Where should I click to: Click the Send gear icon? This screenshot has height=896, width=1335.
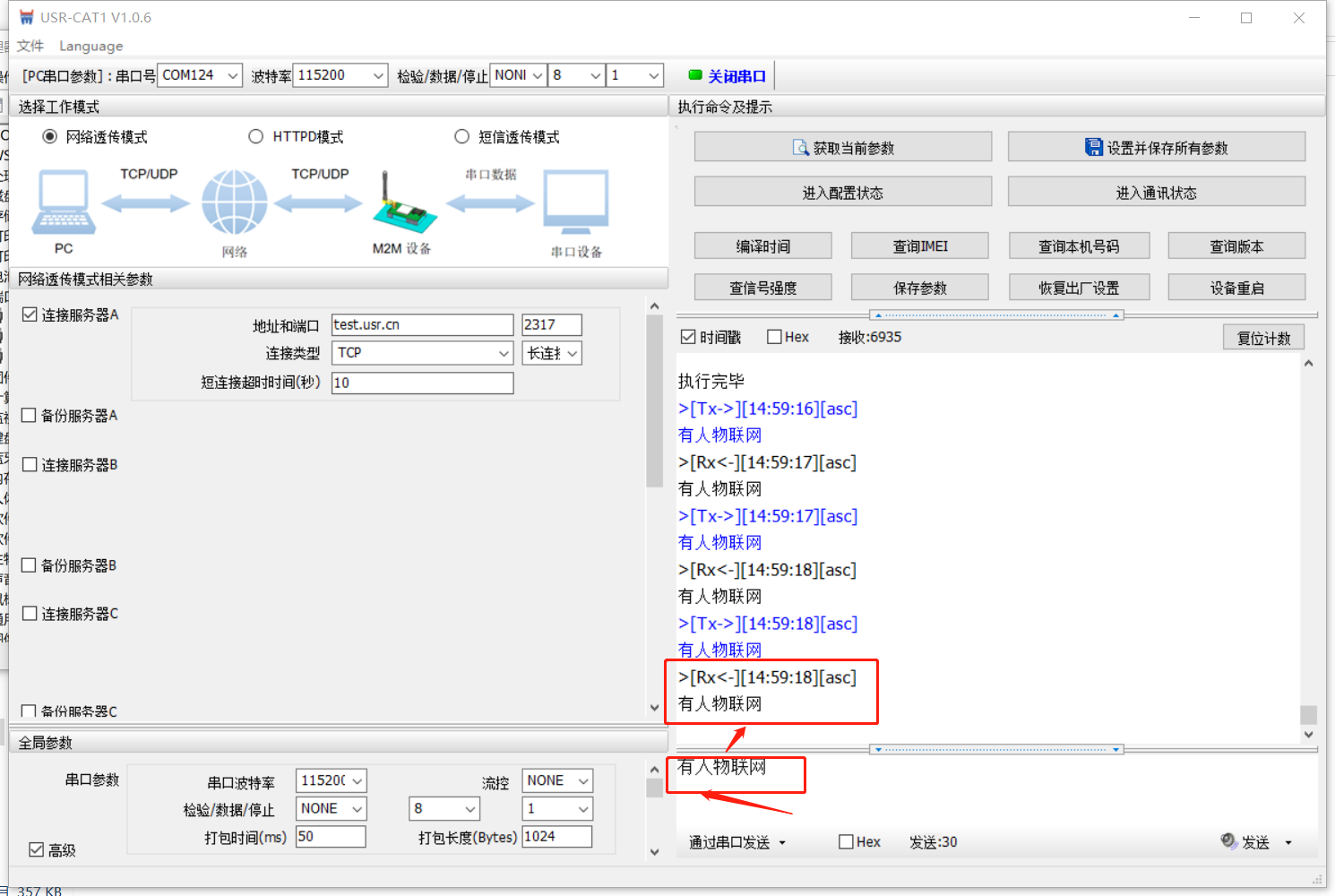[x=1228, y=840]
